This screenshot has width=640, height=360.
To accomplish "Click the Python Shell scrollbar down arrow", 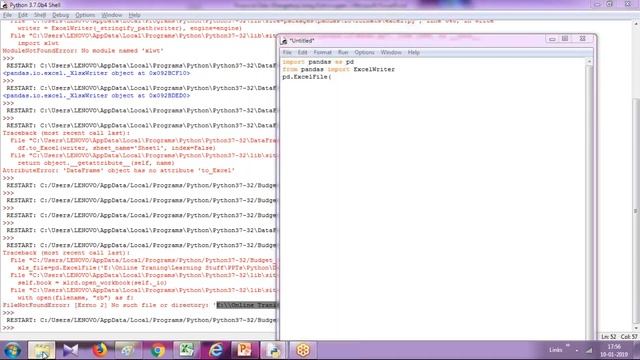I will click(x=636, y=328).
